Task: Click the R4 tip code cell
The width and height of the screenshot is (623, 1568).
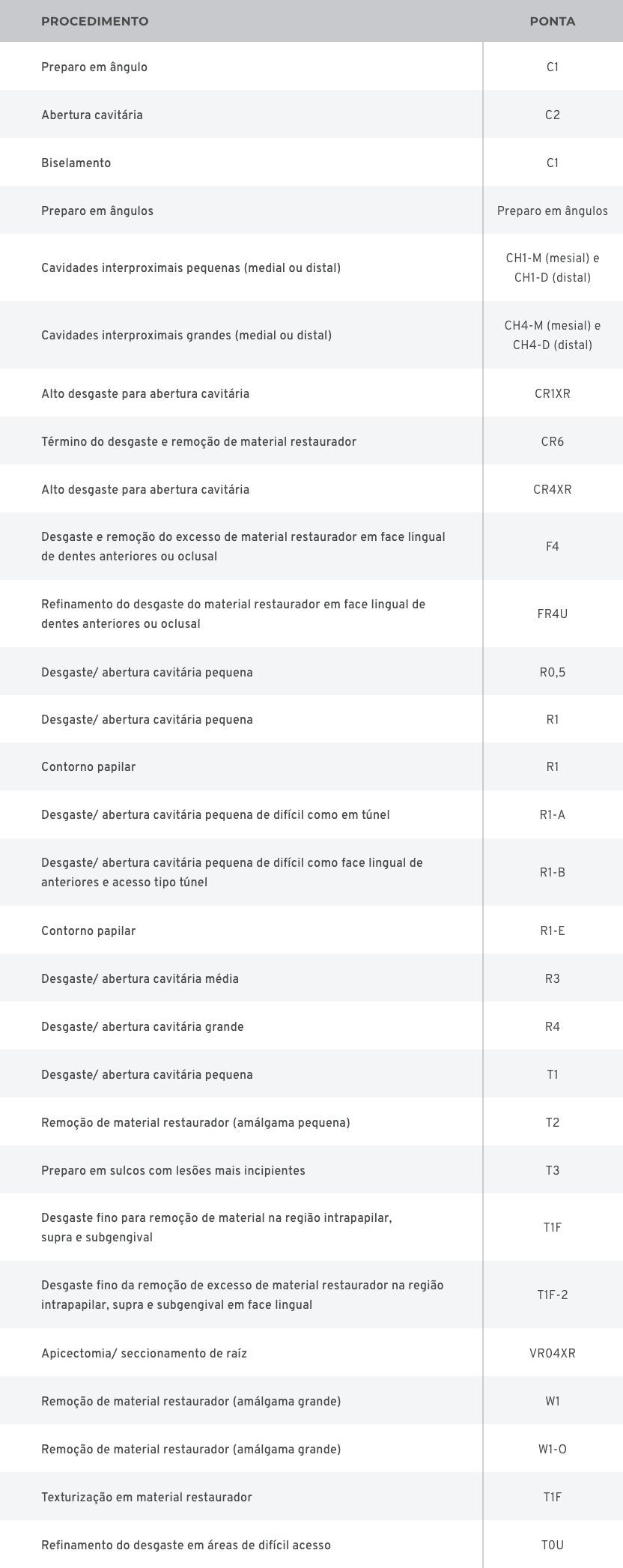Action: (553, 1026)
